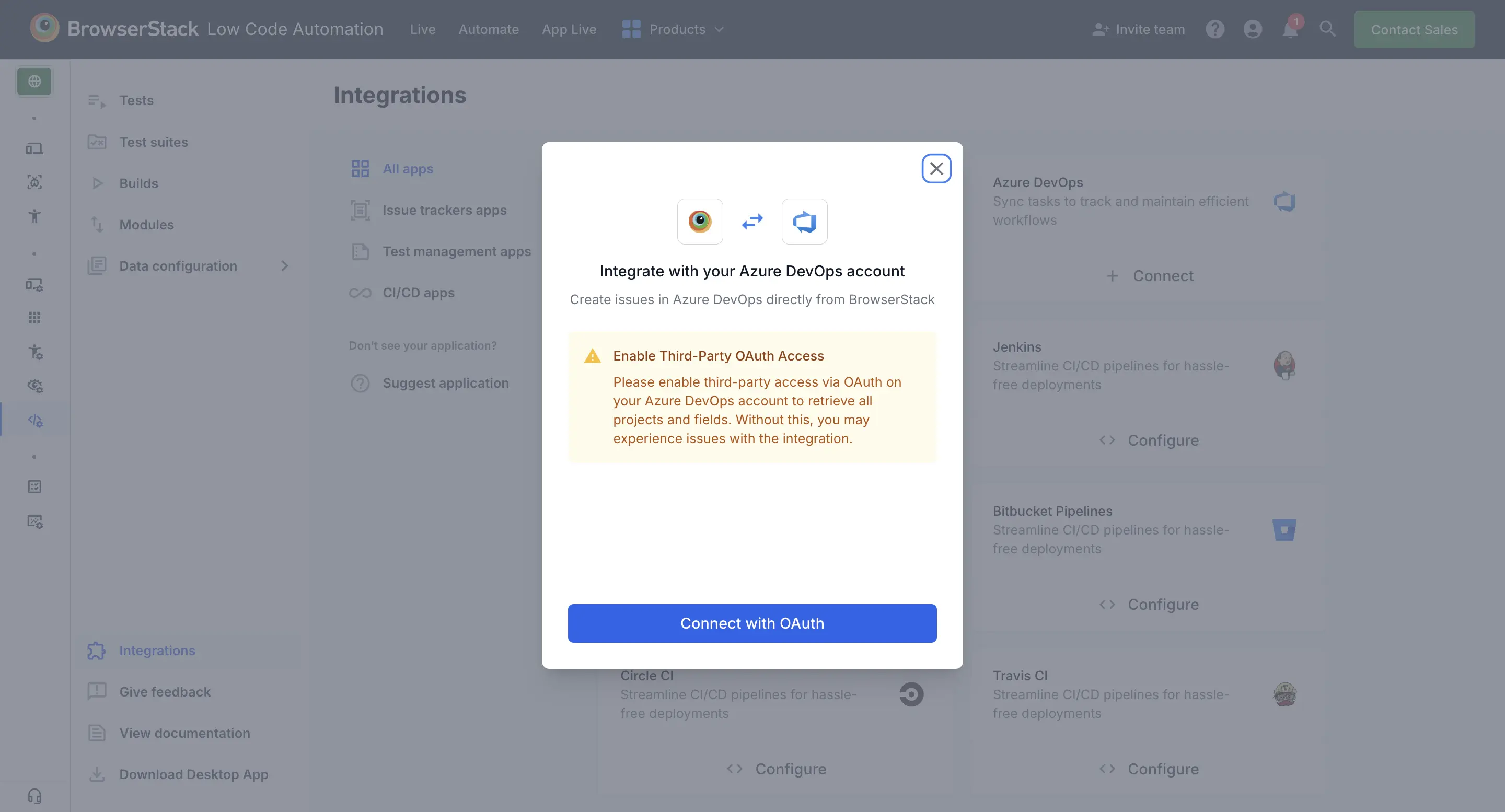Open the Products dropdown menu
Screen dimensions: 1505x812
tap(673, 29)
